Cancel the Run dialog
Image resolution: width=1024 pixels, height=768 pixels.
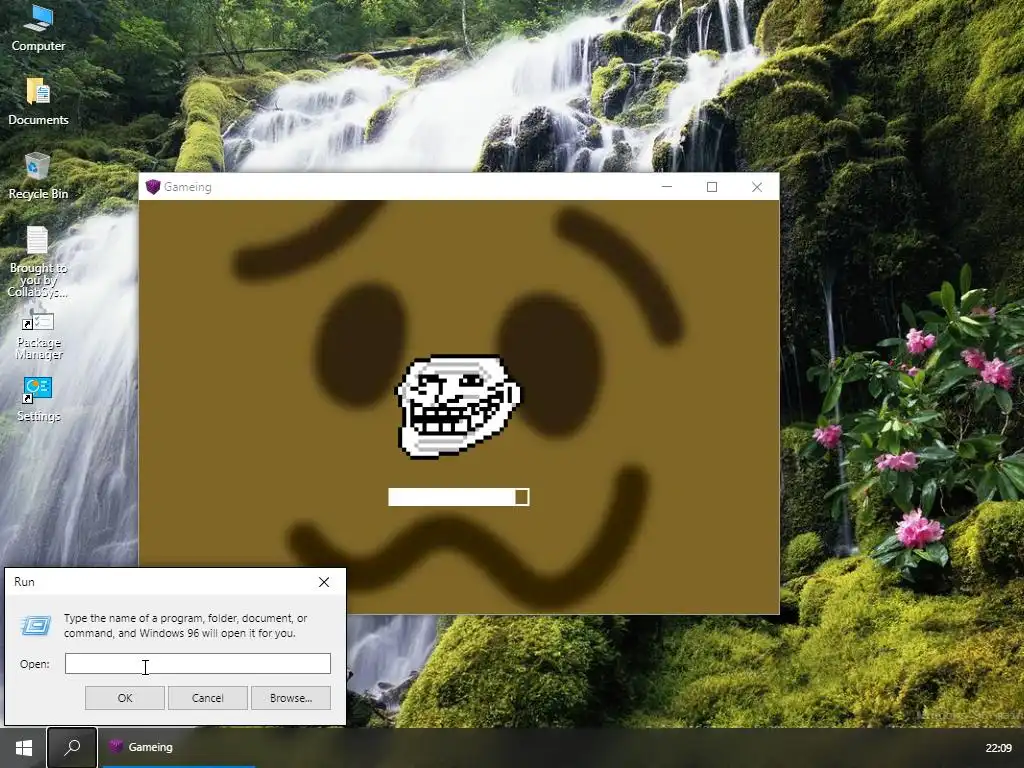(208, 697)
